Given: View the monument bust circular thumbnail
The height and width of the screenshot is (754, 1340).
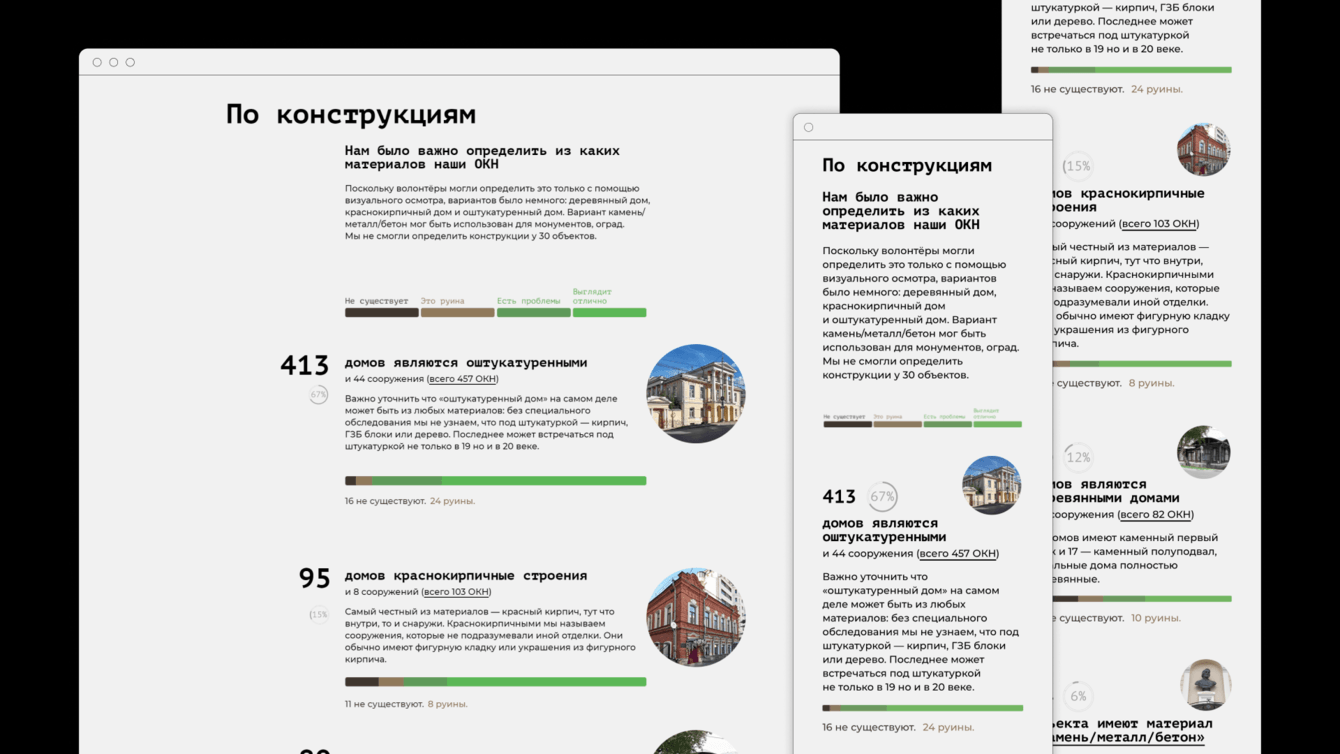Looking at the screenshot, I should tap(1205, 686).
